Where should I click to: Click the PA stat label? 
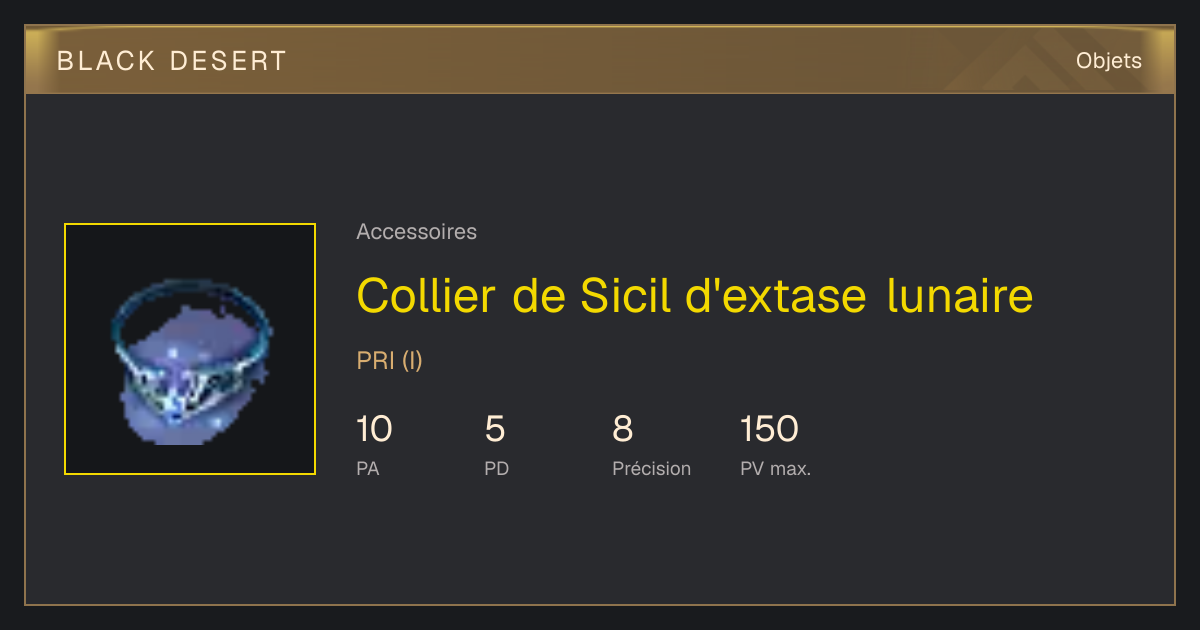pos(367,468)
